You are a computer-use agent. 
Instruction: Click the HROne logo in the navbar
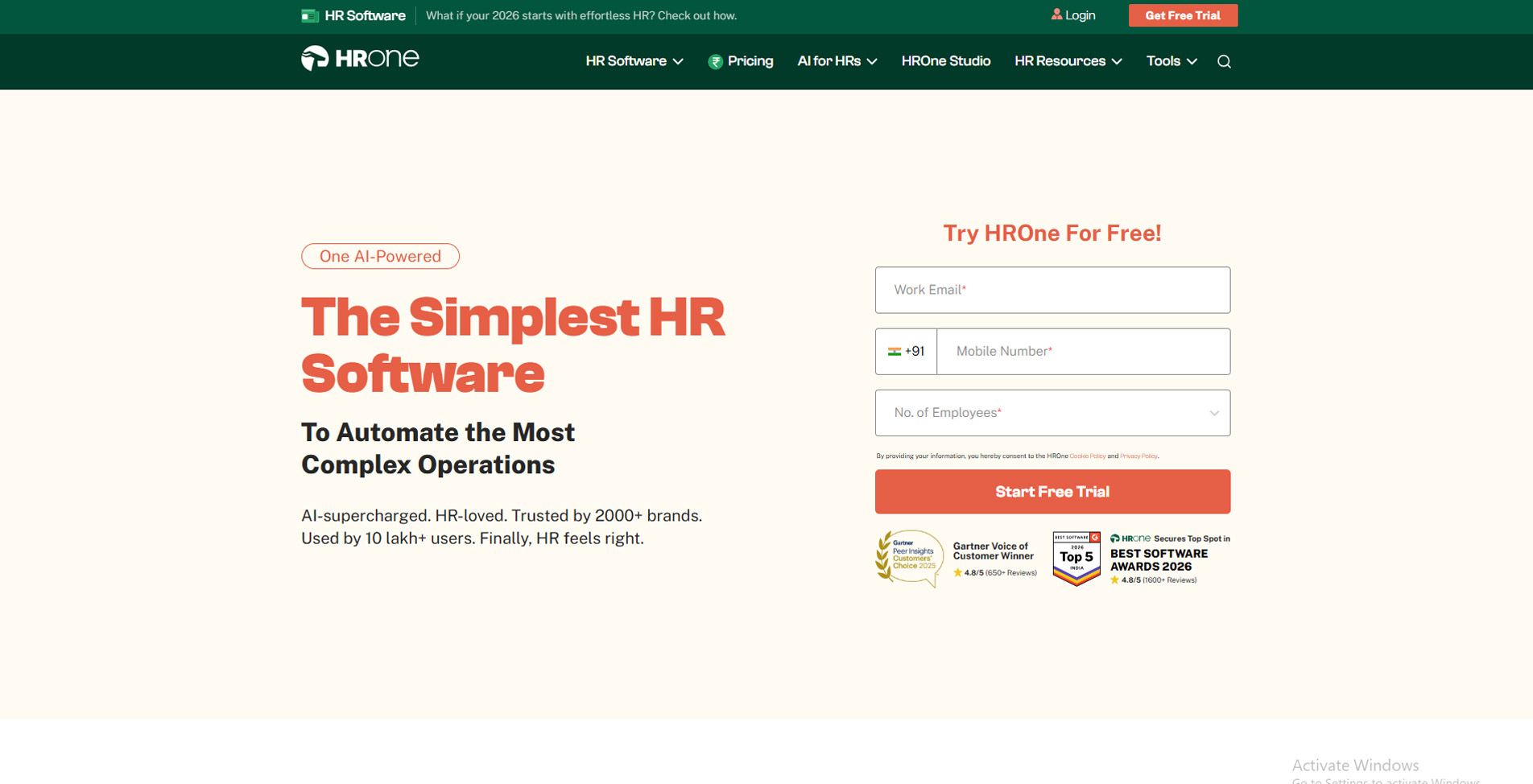[x=360, y=58]
